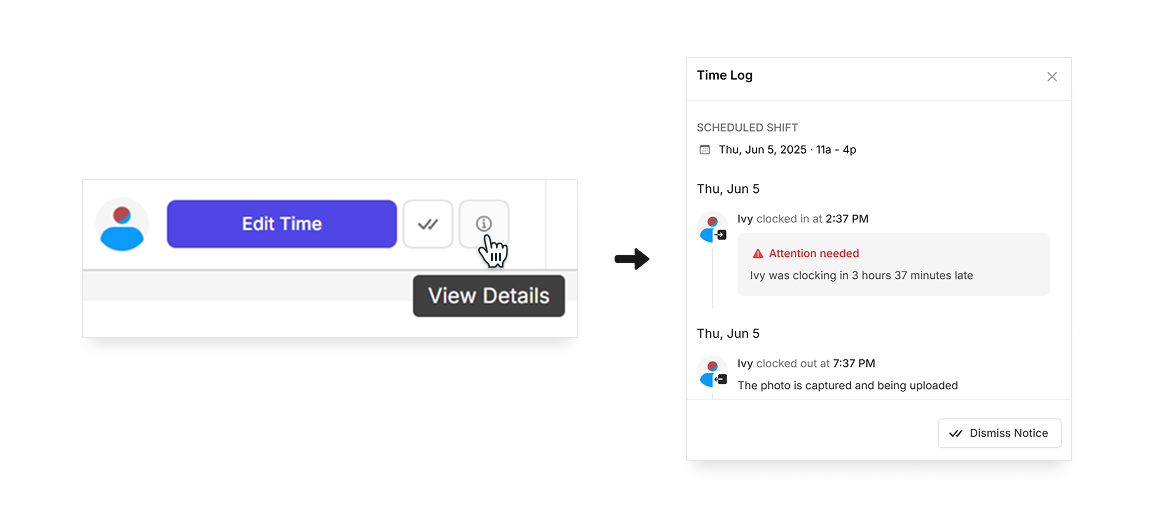Screen dimensions: 1154x518
Task: Click the 7:37 PM clock-out time
Action: point(854,363)
